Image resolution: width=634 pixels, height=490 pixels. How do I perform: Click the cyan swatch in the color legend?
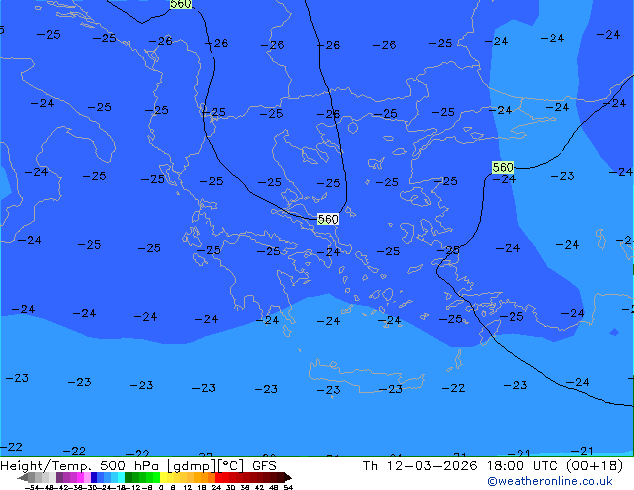click(121, 477)
